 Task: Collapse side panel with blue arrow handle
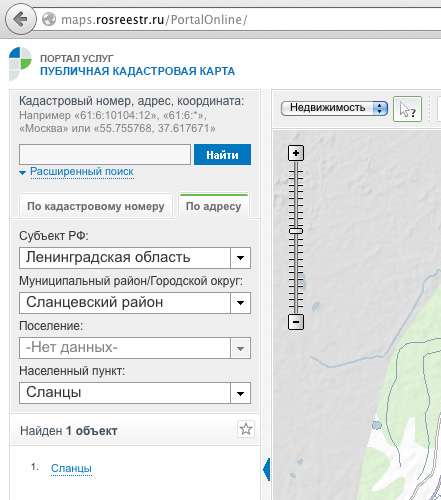coord(266,469)
